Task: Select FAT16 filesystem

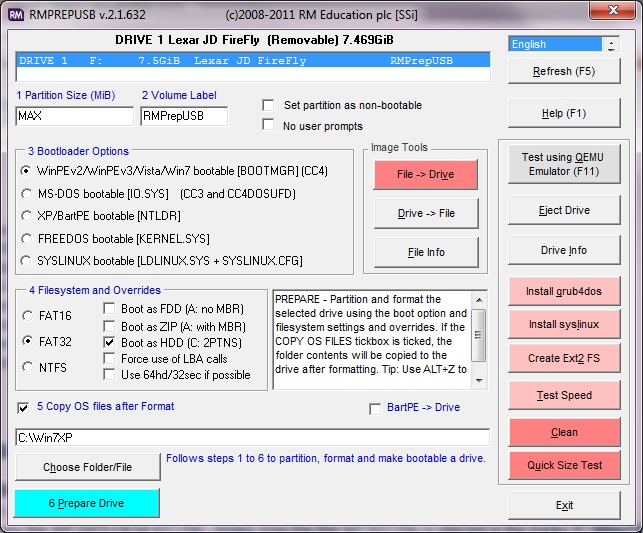Action: coord(27,315)
